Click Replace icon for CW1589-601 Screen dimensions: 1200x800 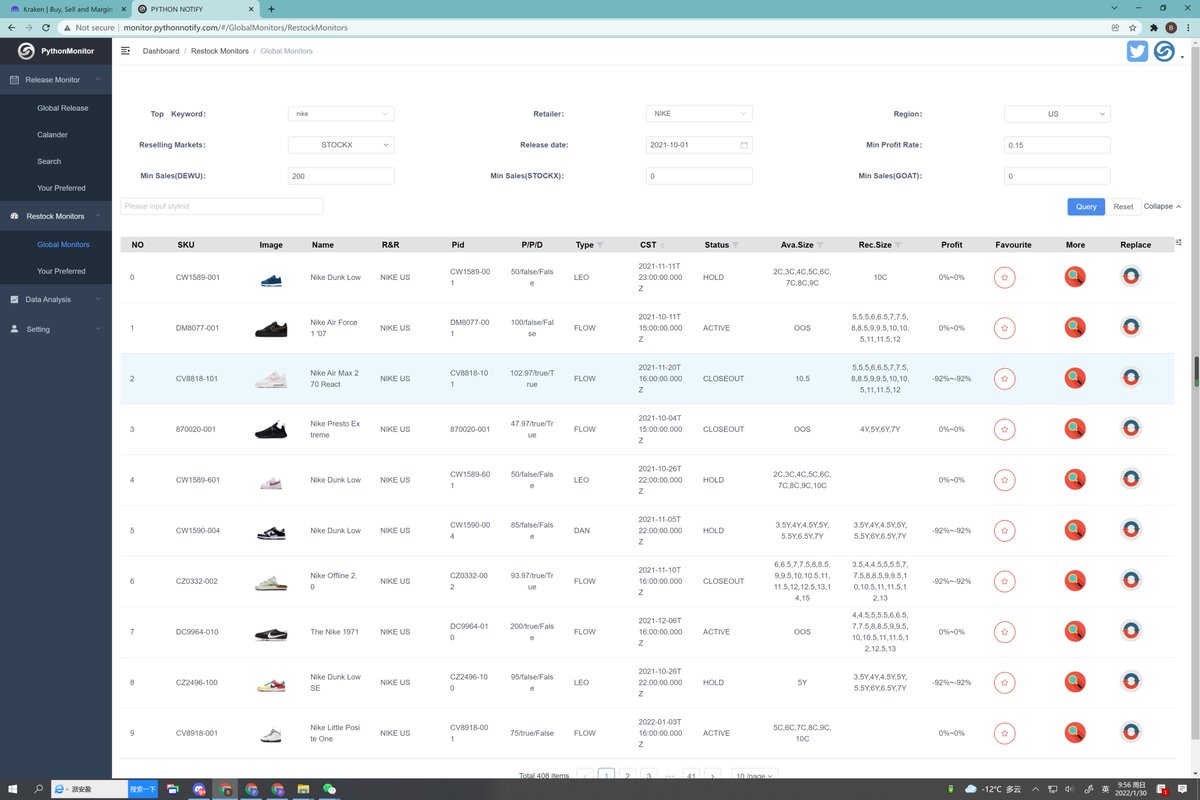pos(1131,479)
